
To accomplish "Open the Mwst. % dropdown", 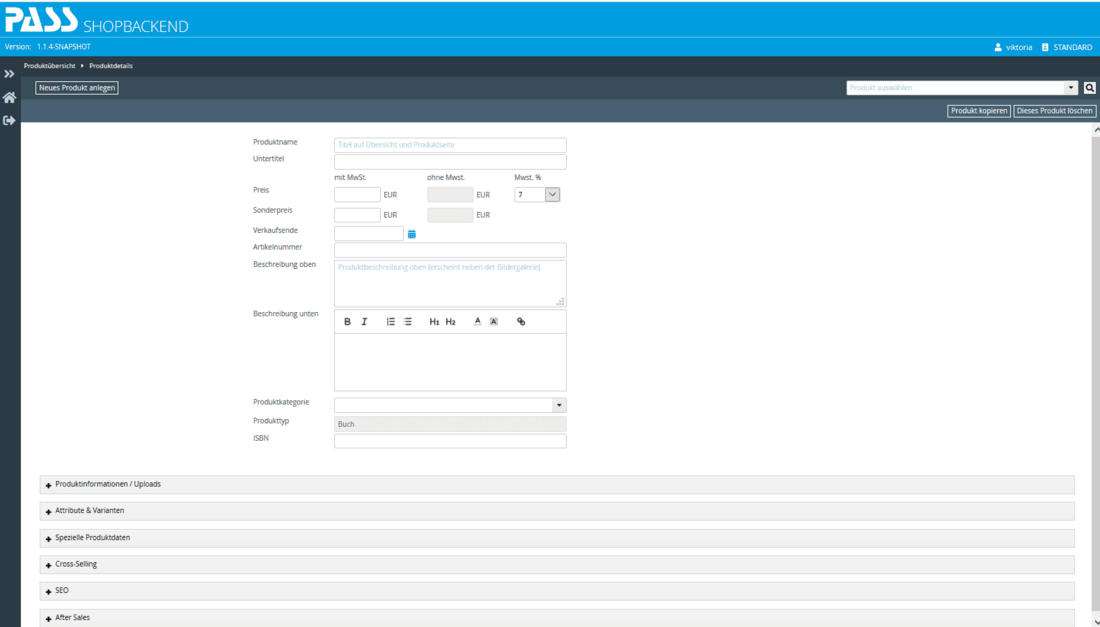I will [552, 194].
